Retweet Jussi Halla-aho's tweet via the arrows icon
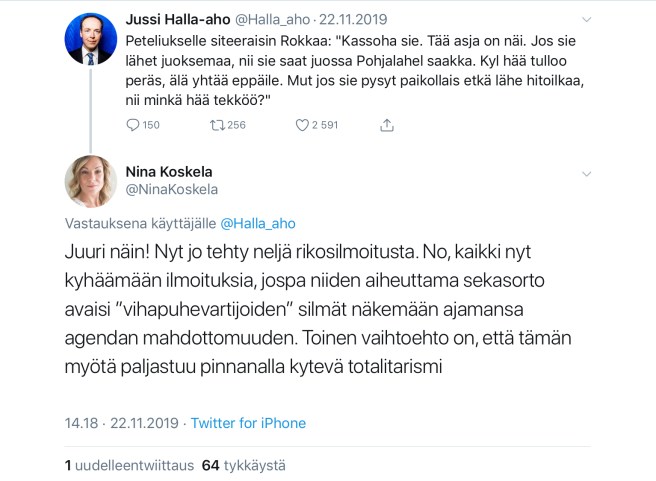Screen dimensions: 656x481 pos(216,126)
